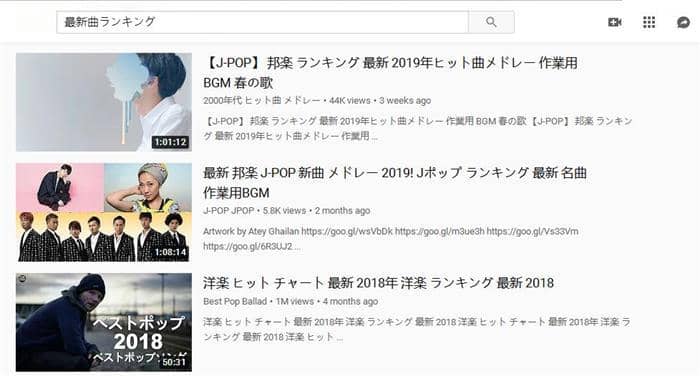Click the third video's 洋楽 ヒット description snippet
700x376 pixels.
click(417, 329)
